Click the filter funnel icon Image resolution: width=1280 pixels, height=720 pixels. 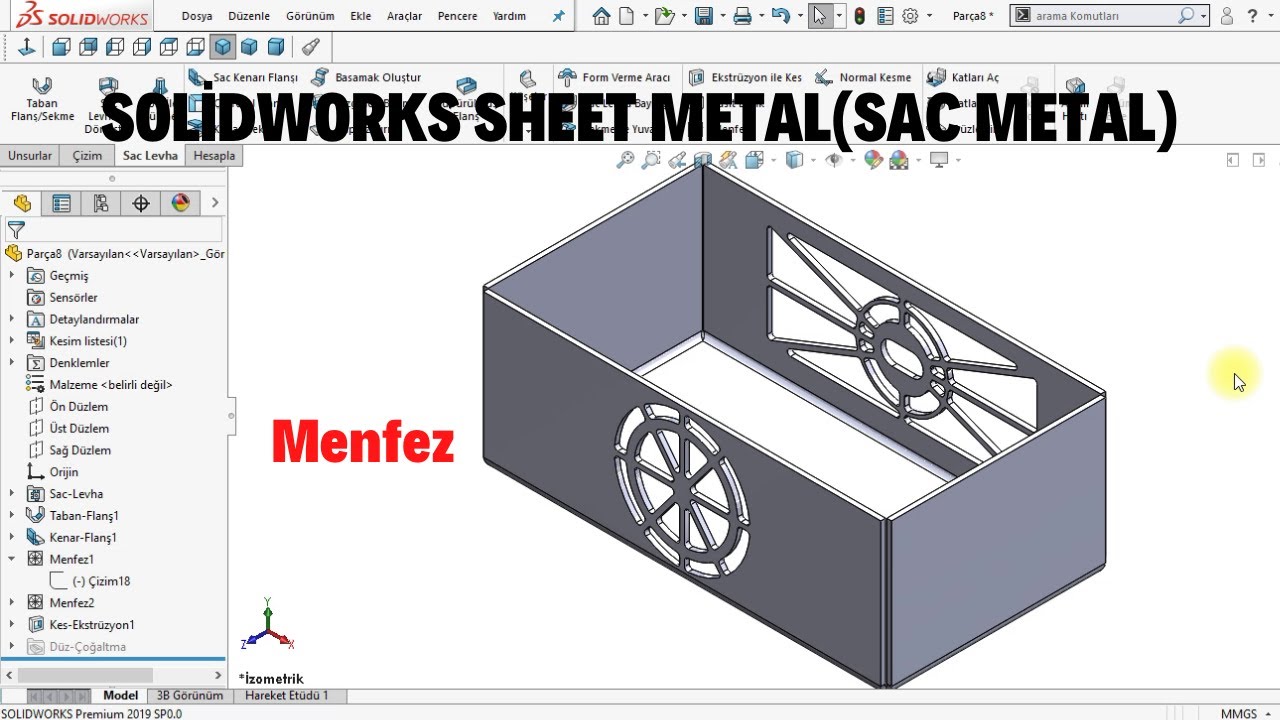15,230
